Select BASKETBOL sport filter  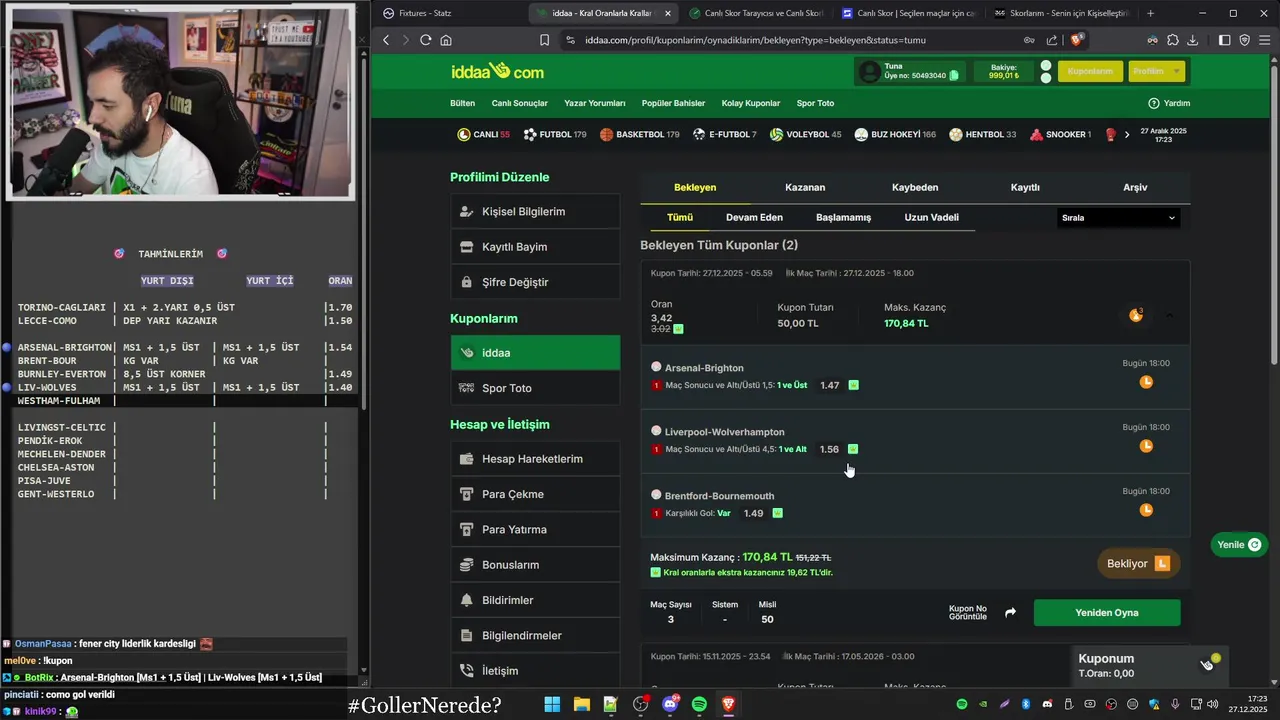point(640,134)
